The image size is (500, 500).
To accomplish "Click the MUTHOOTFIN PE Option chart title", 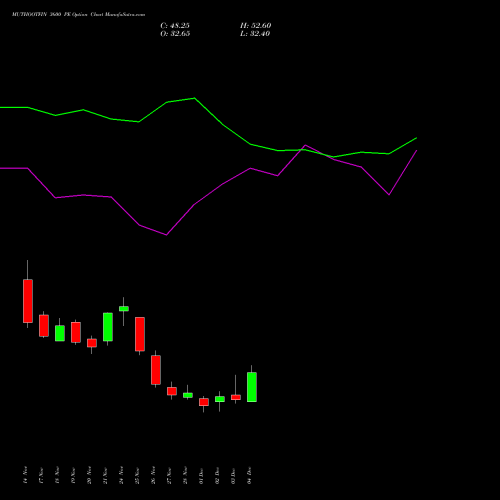I will pos(78,15).
